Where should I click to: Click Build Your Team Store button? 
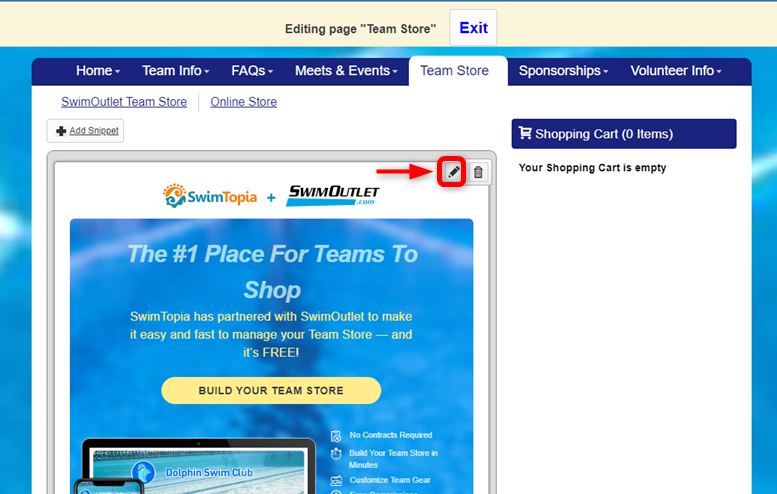(x=271, y=390)
